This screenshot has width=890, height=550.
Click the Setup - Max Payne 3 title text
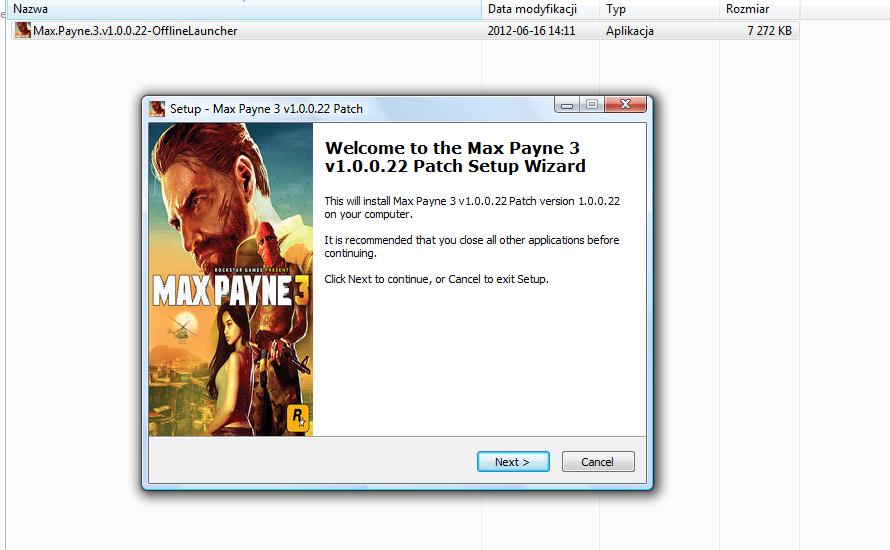pyautogui.click(x=266, y=108)
